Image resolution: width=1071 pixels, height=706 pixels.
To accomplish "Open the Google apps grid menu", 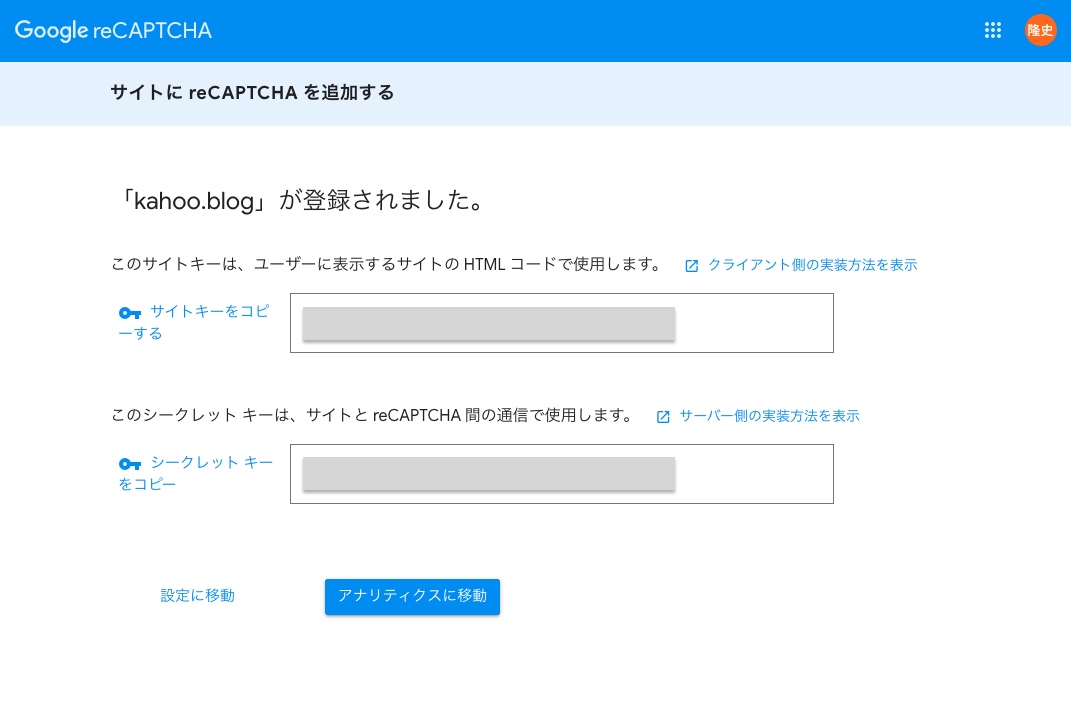I will click(x=993, y=30).
